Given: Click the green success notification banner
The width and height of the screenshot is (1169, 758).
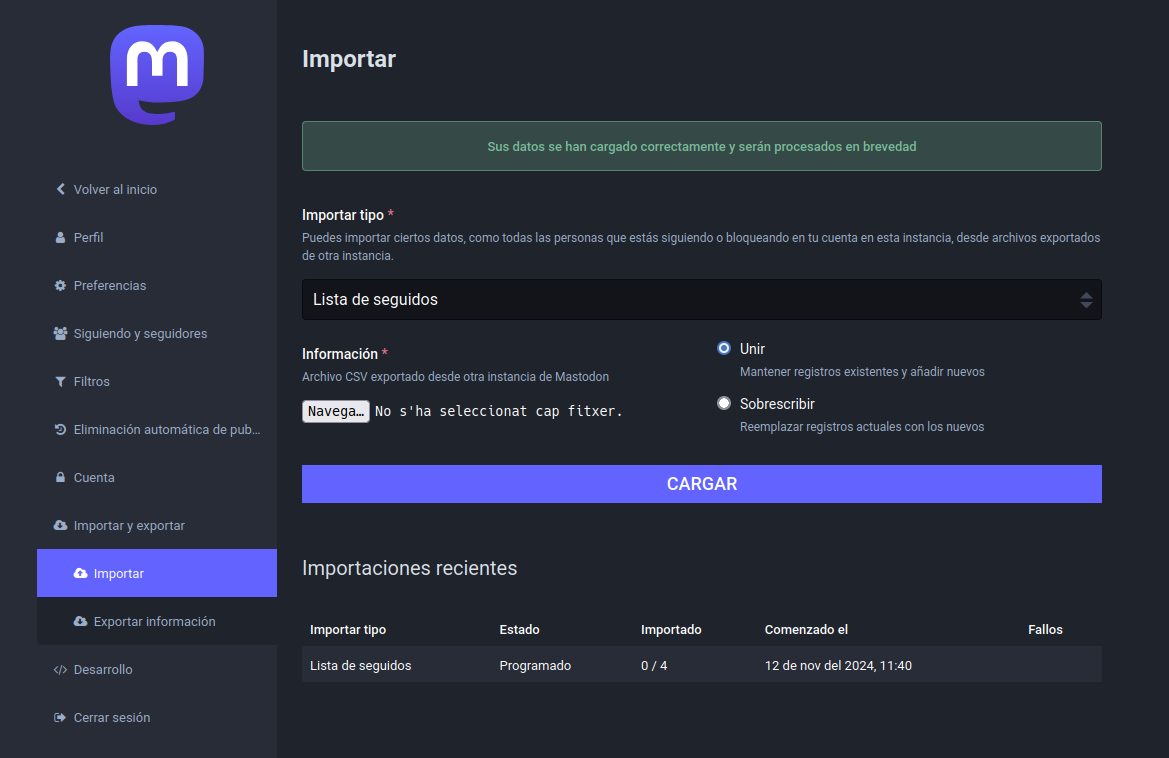Looking at the screenshot, I should tap(701, 146).
